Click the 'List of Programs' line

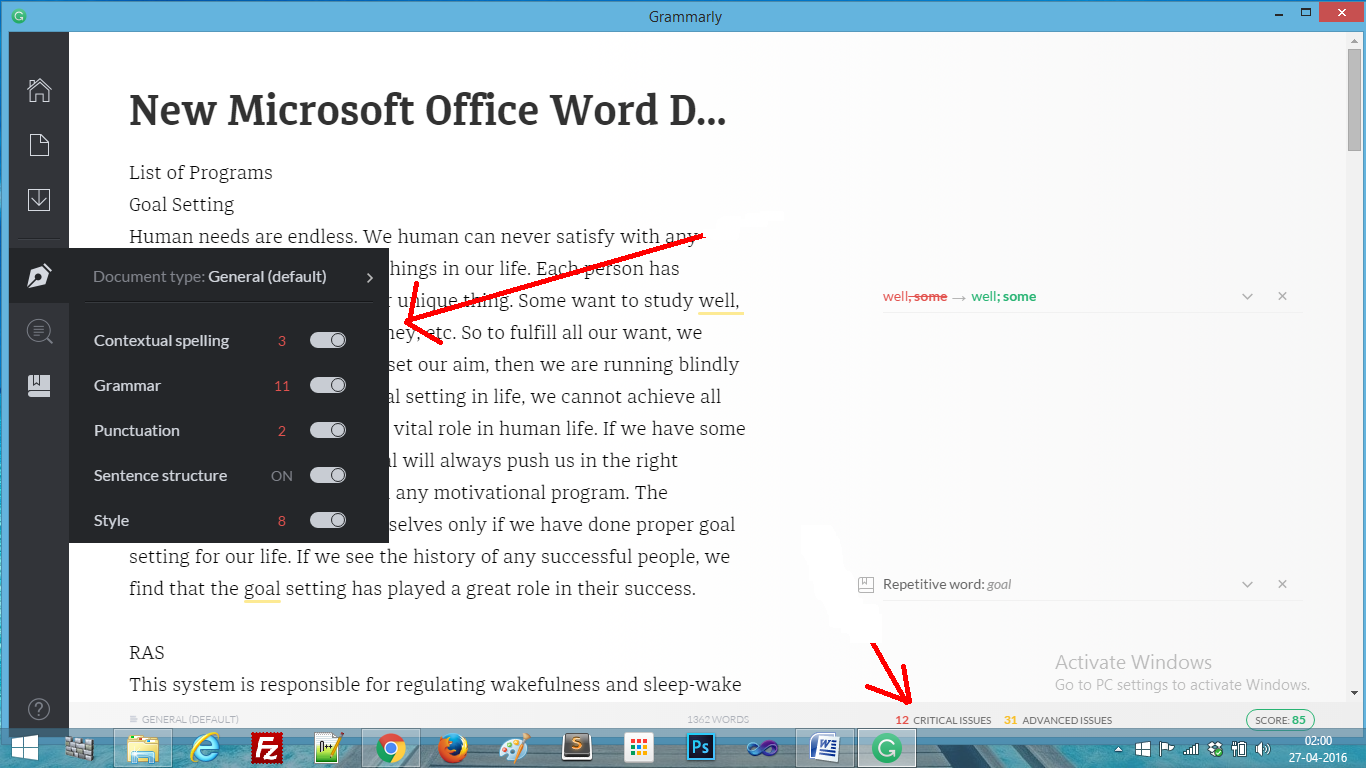(201, 173)
